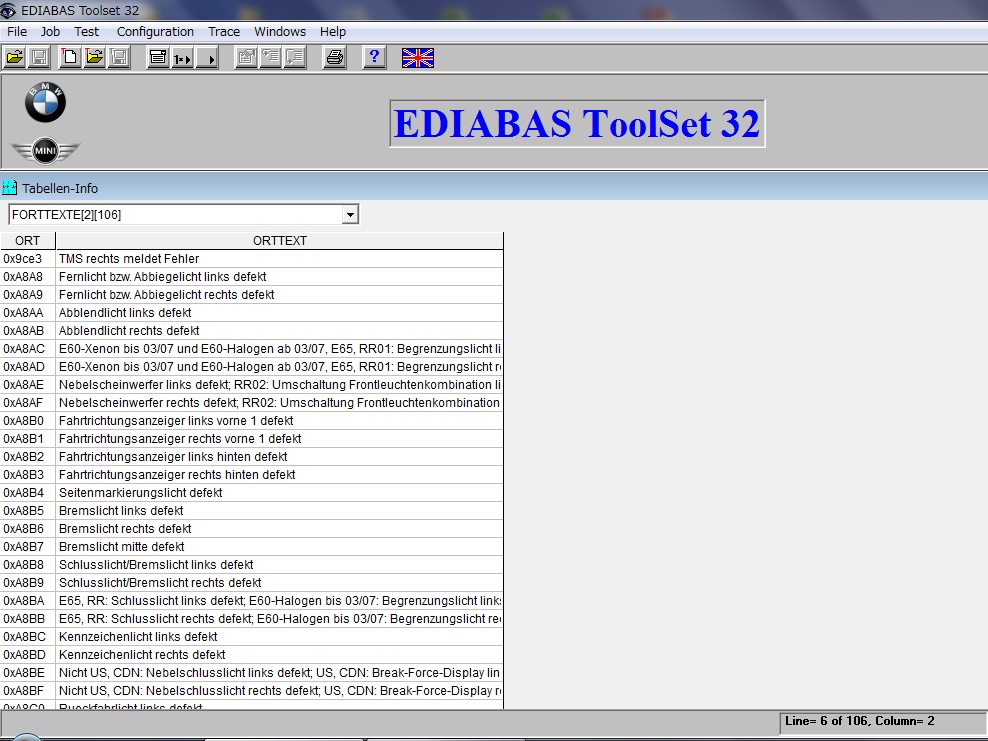Select cell 0x9ce3
Image resolution: width=988 pixels, height=741 pixels.
[28, 259]
